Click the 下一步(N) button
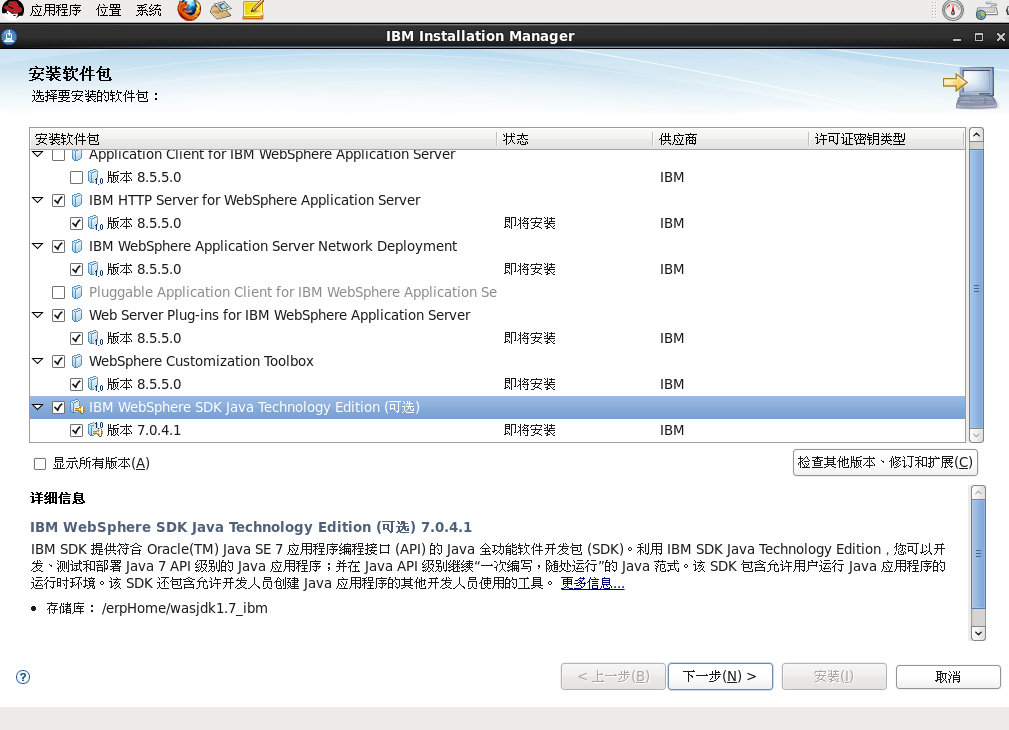 (x=720, y=677)
